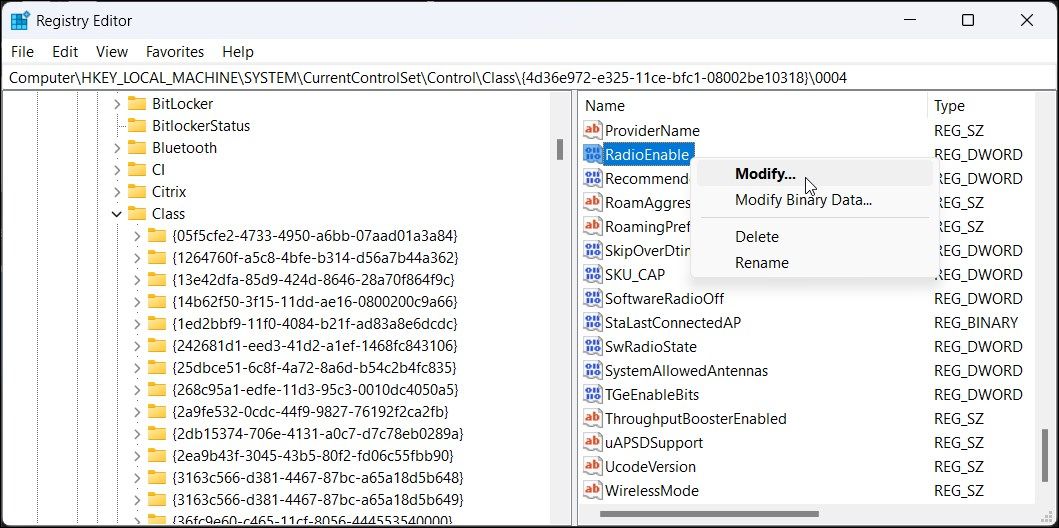
Task: Click the BitlockerStatus folder icon
Action: point(137,126)
